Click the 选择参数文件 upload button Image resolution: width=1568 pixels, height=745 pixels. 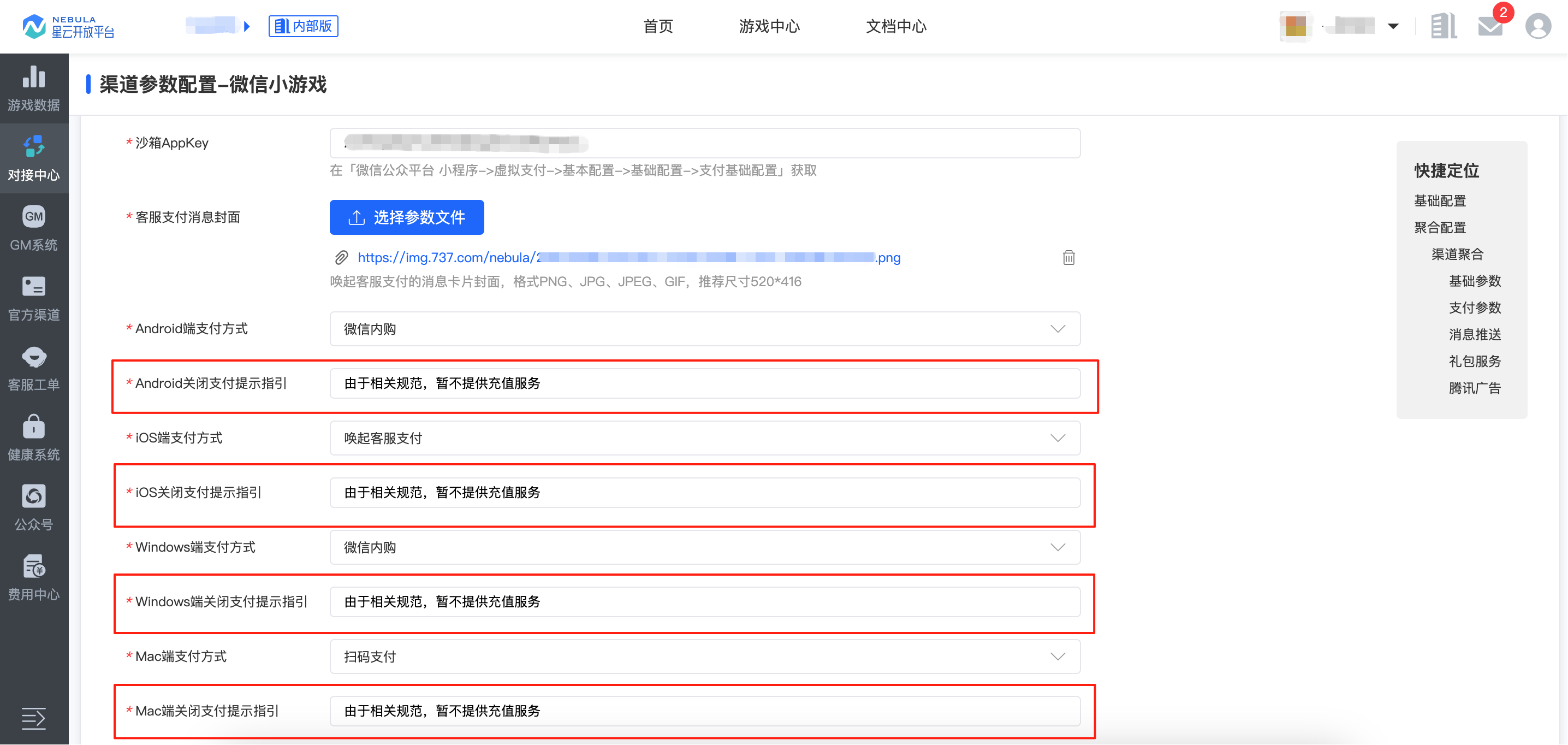[407, 217]
